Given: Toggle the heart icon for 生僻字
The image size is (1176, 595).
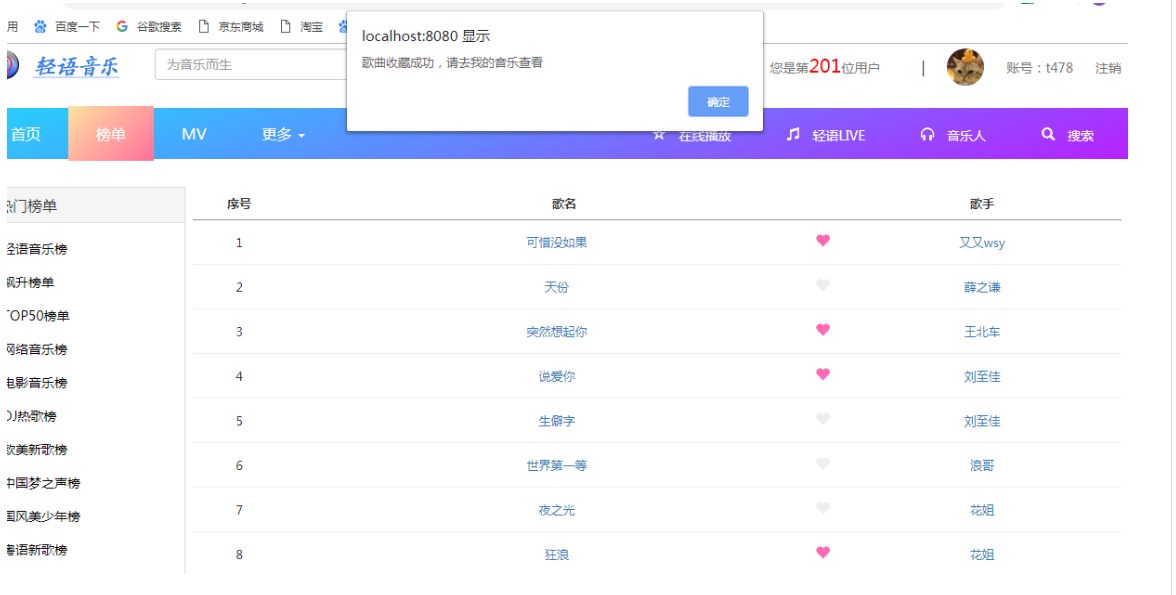Looking at the screenshot, I should point(823,420).
